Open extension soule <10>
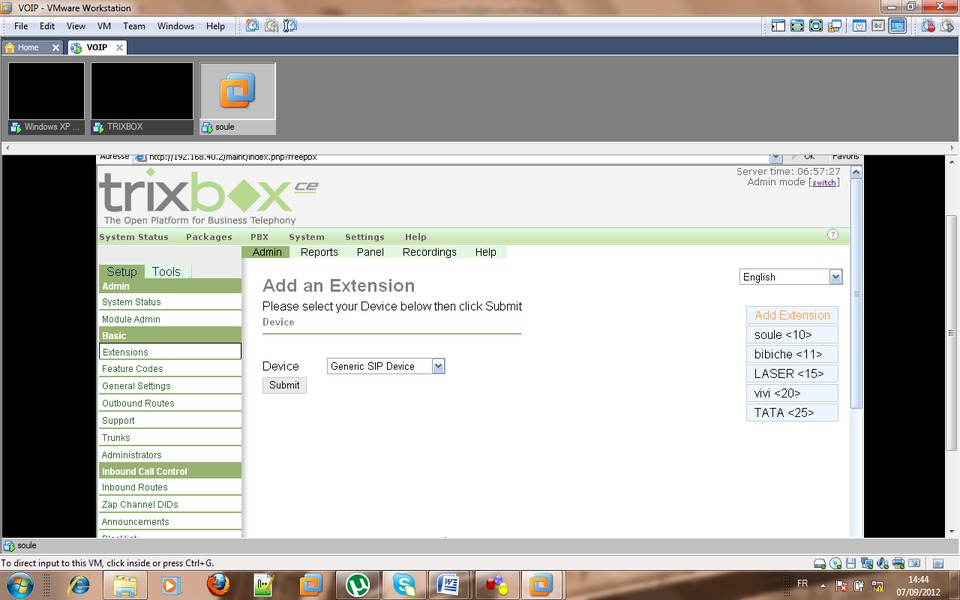The image size is (960, 600). (792, 335)
